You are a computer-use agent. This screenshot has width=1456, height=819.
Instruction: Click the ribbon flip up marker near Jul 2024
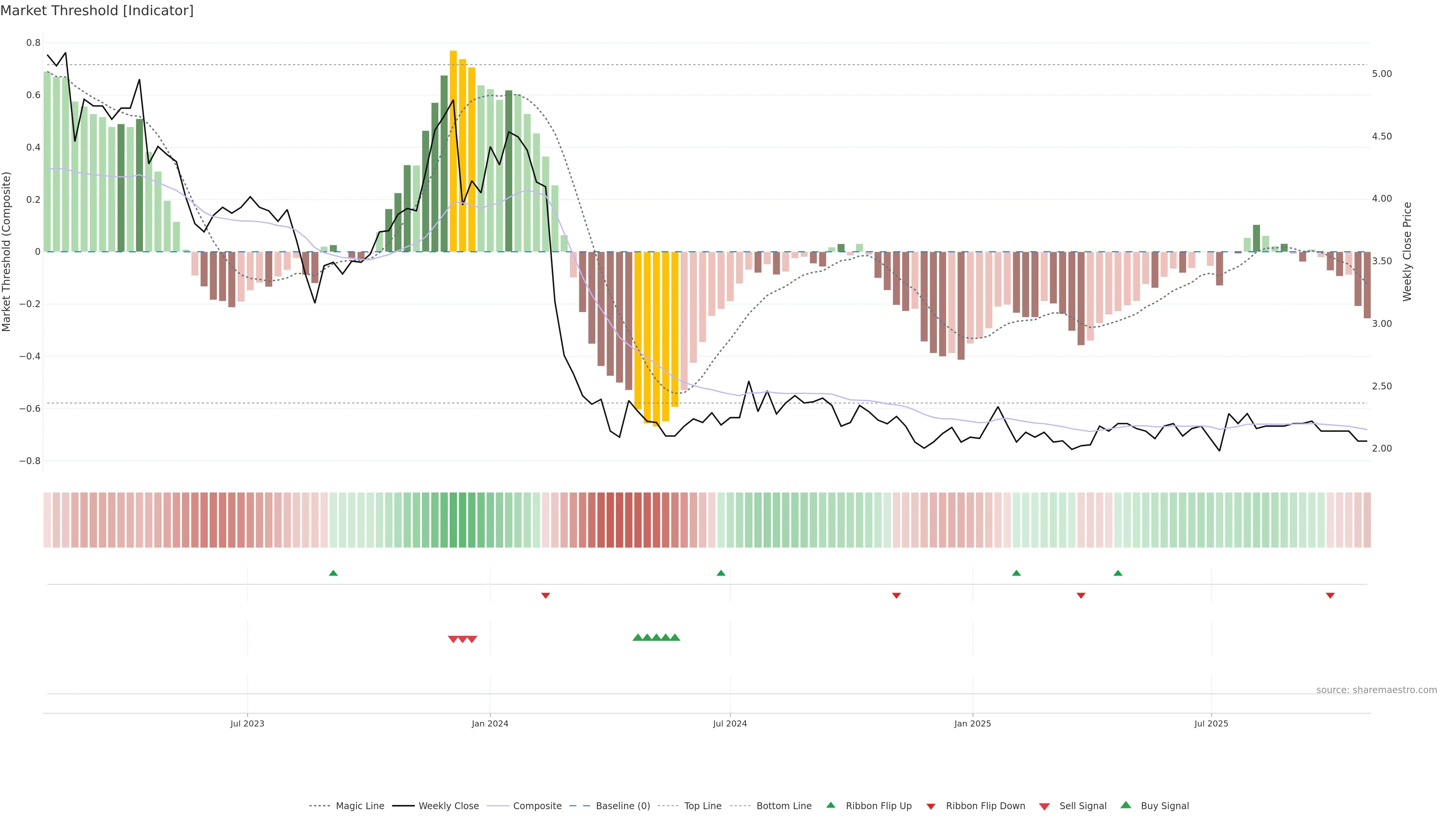point(721,573)
